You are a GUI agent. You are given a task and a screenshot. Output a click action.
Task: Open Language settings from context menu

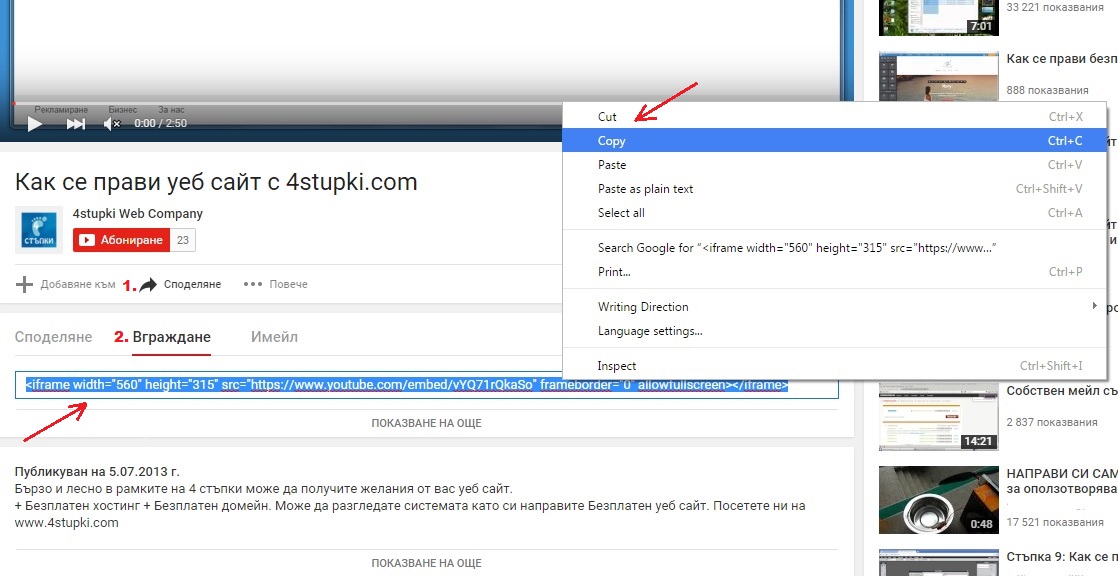point(834,331)
